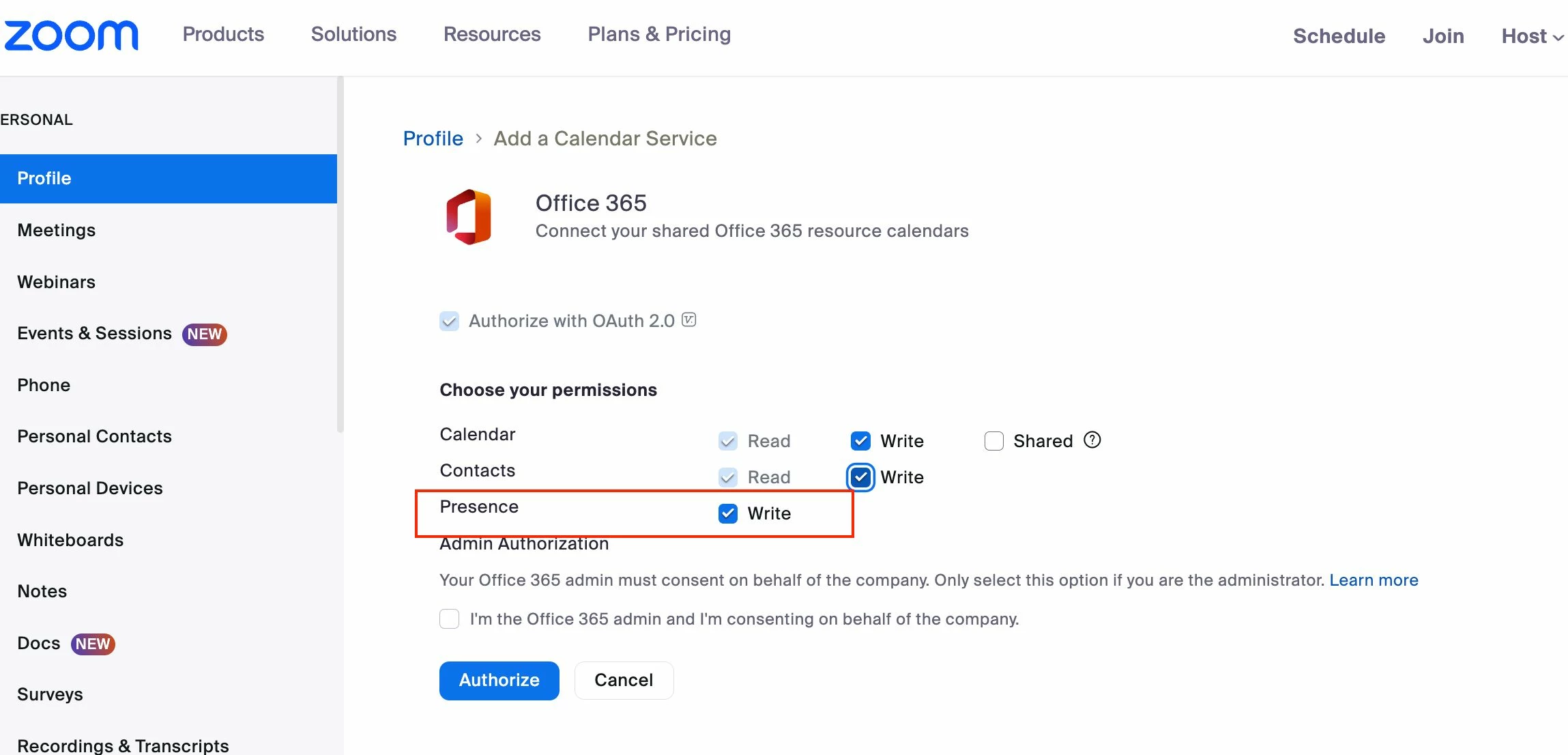Click the Office 365 logo icon

coord(469,217)
